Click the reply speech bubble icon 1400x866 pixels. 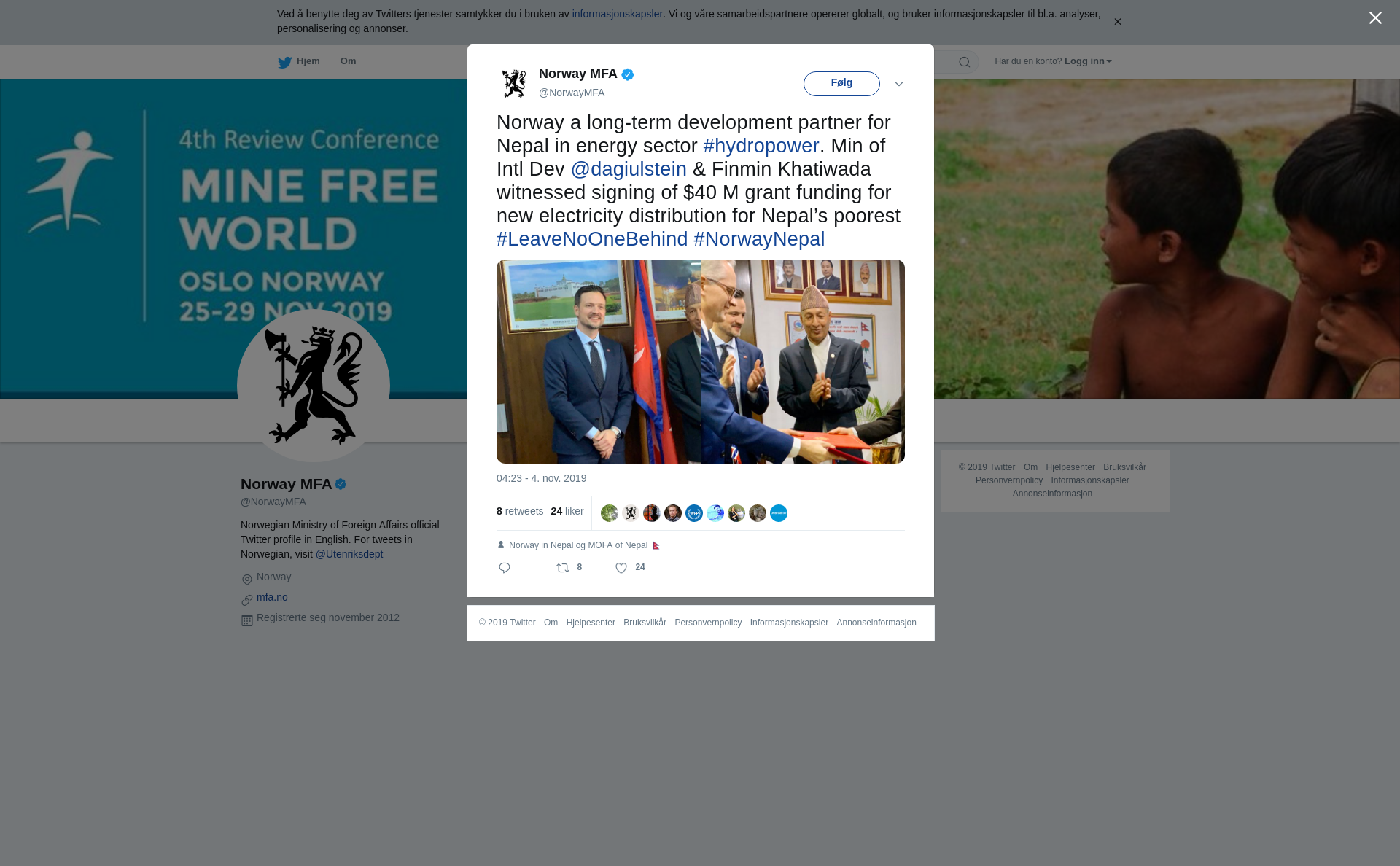[505, 568]
